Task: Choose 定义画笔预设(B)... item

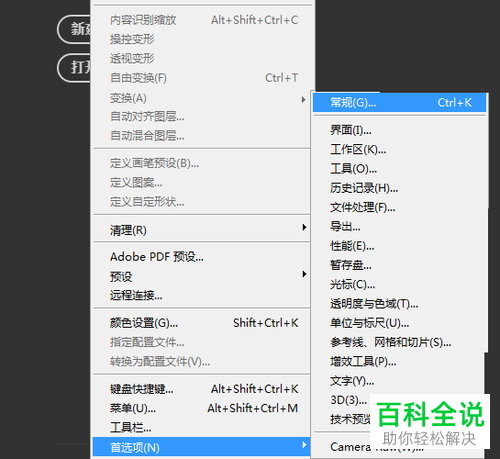Action: pos(202,163)
